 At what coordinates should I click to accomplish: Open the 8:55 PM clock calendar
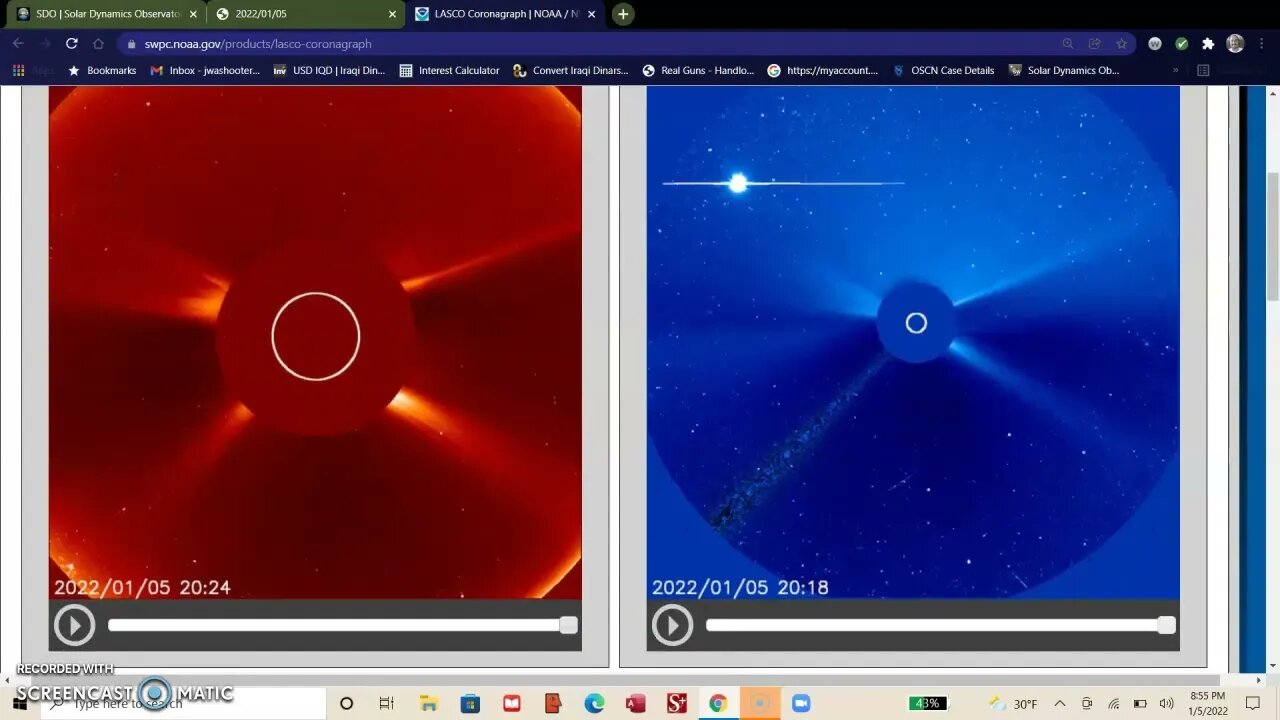pyautogui.click(x=1208, y=703)
